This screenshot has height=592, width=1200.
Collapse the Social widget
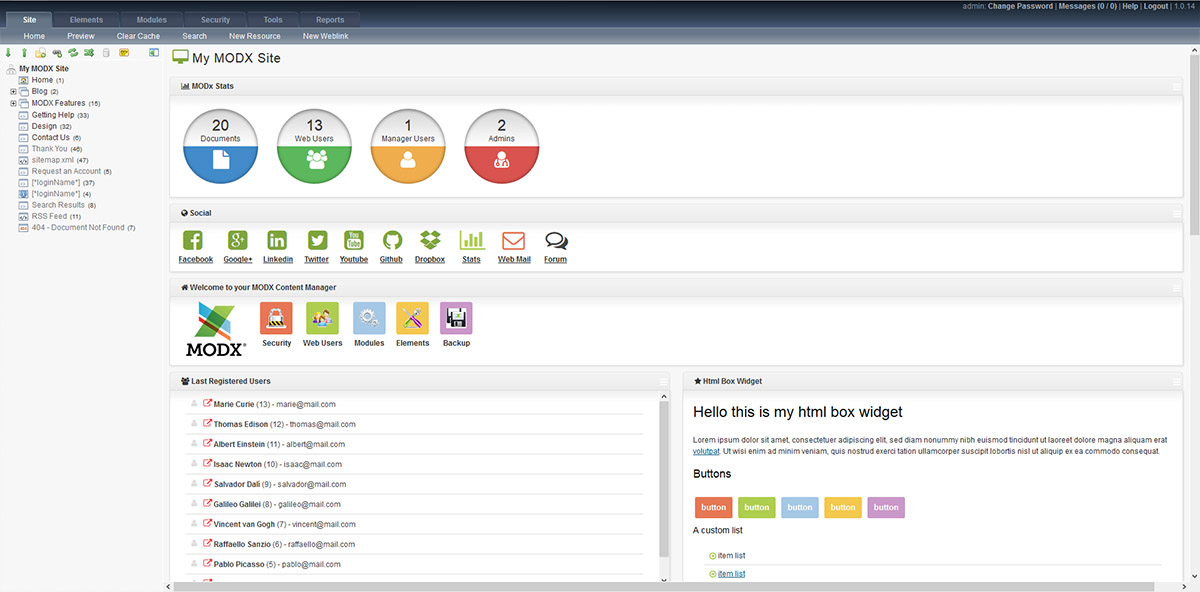(x=1177, y=213)
